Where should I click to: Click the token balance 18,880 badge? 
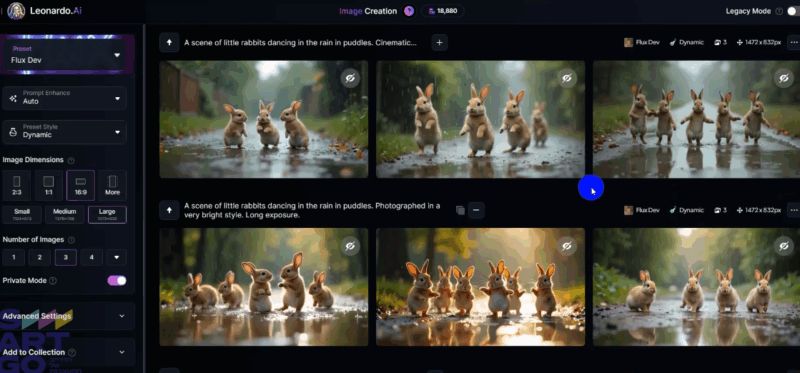tap(442, 11)
